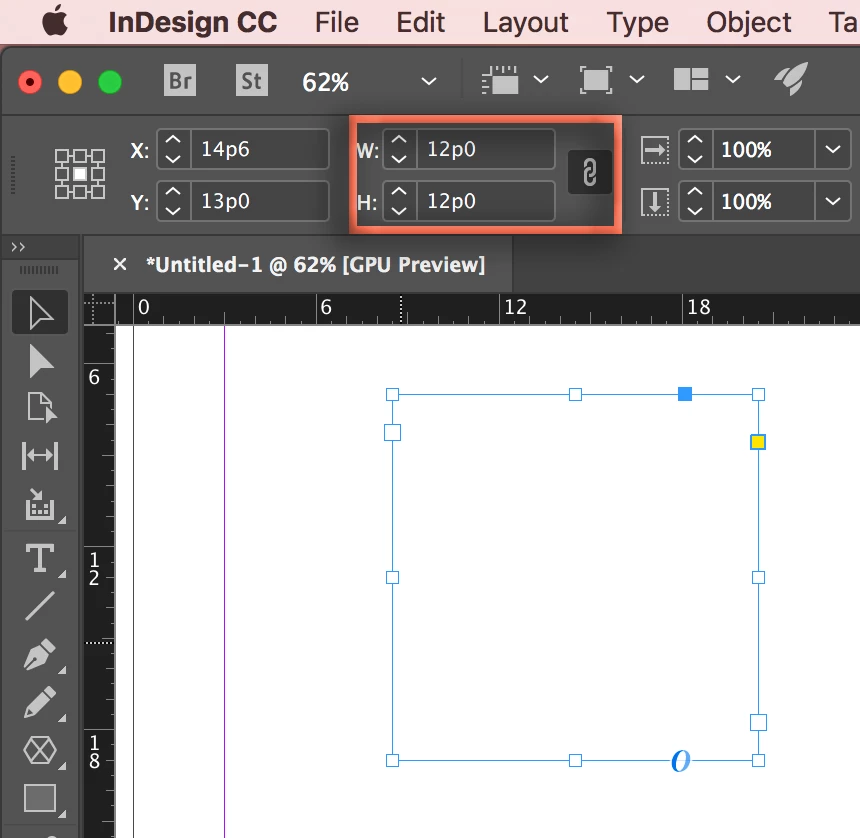Open the InDesign CC menu
The width and height of the screenshot is (860, 838).
coord(193,22)
